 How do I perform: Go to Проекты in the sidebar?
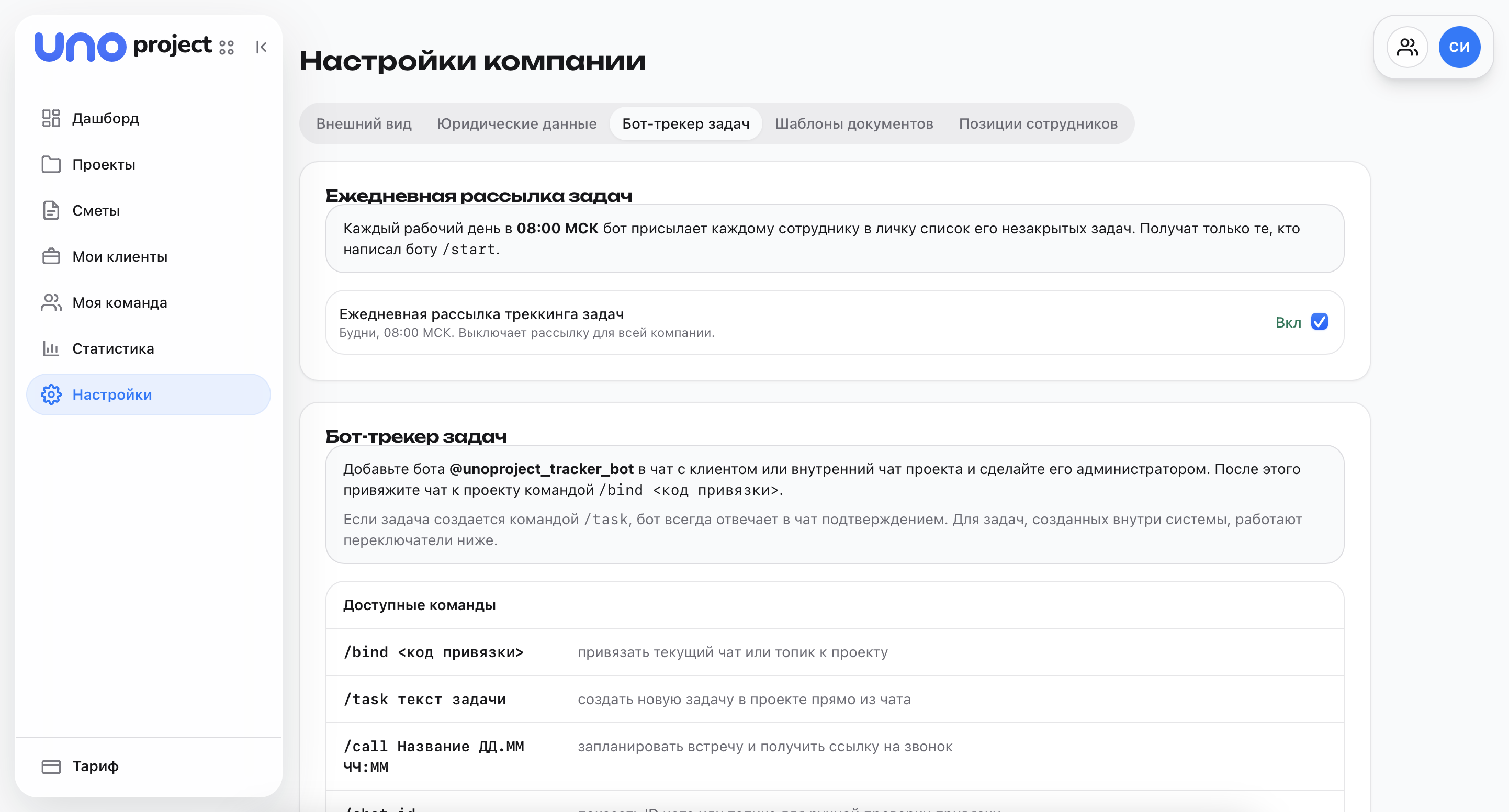(x=148, y=165)
